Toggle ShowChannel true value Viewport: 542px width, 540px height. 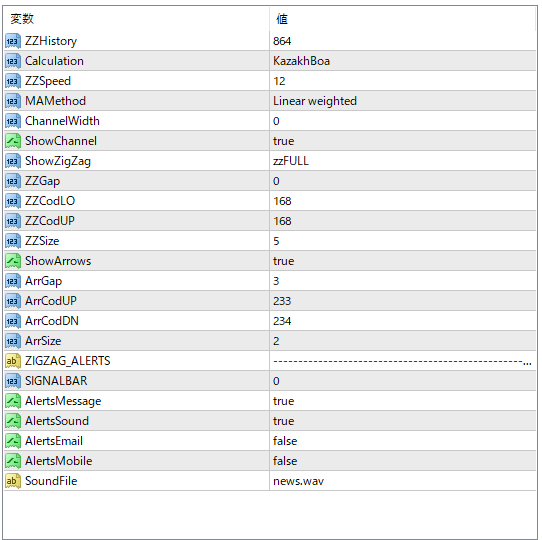(x=403, y=141)
